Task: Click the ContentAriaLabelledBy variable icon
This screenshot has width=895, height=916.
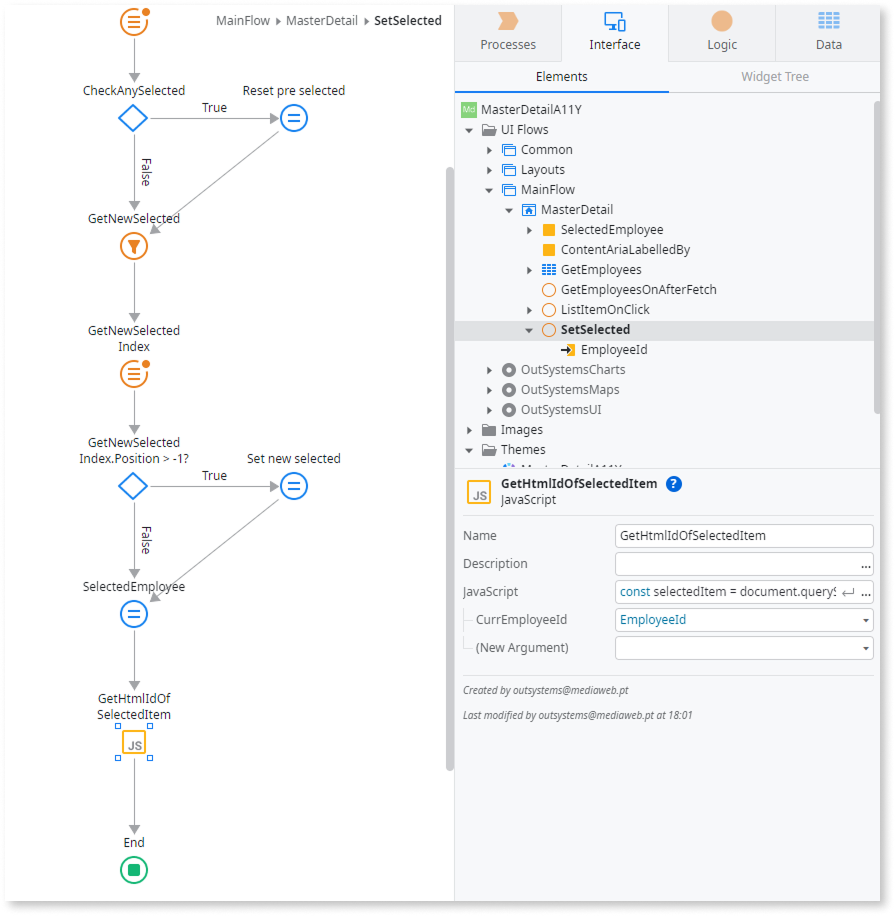Action: point(549,250)
